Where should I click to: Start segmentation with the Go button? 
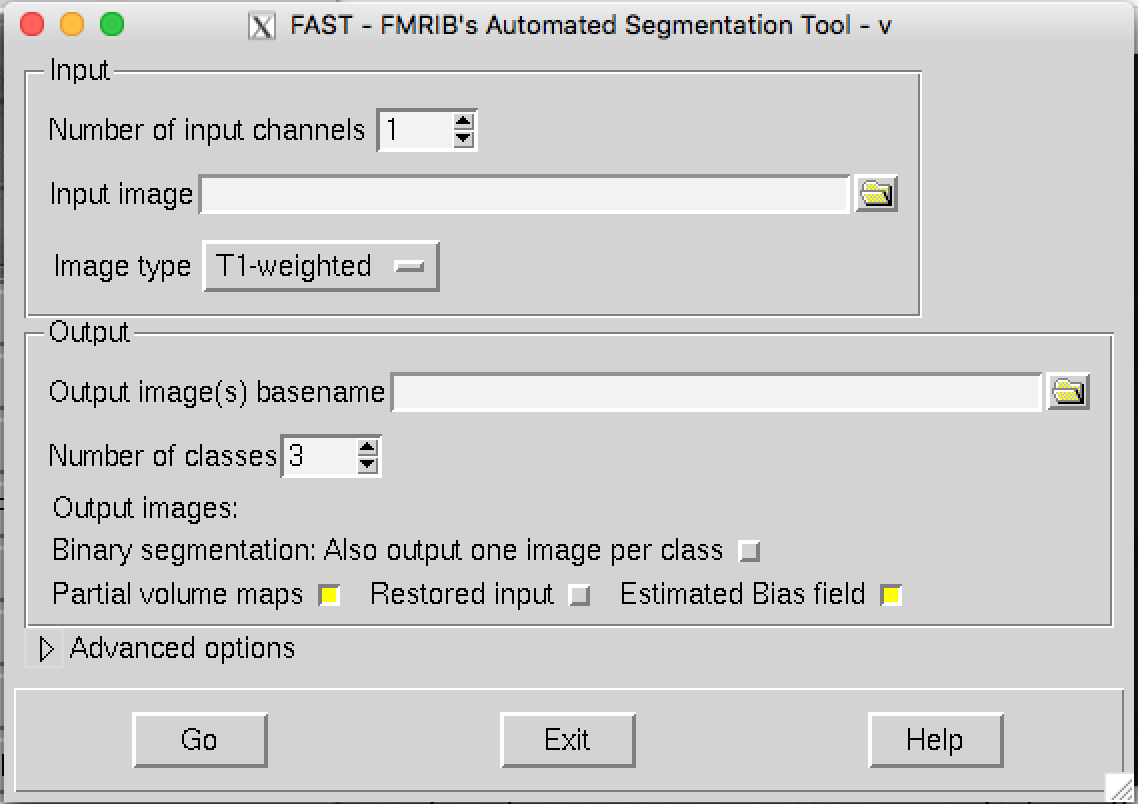pyautogui.click(x=200, y=740)
